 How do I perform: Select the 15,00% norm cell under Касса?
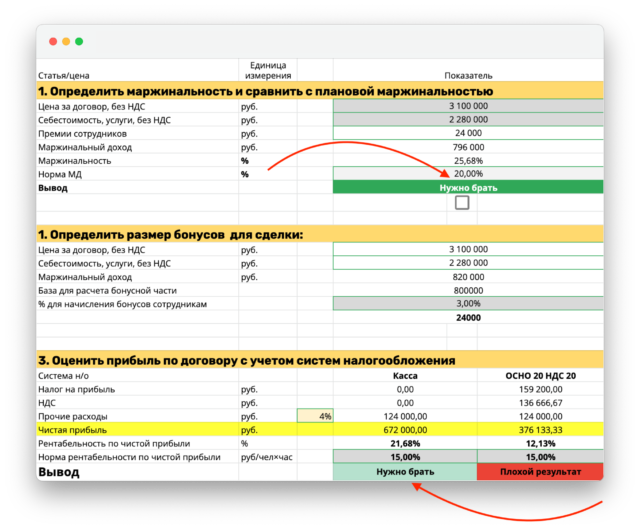pos(405,457)
